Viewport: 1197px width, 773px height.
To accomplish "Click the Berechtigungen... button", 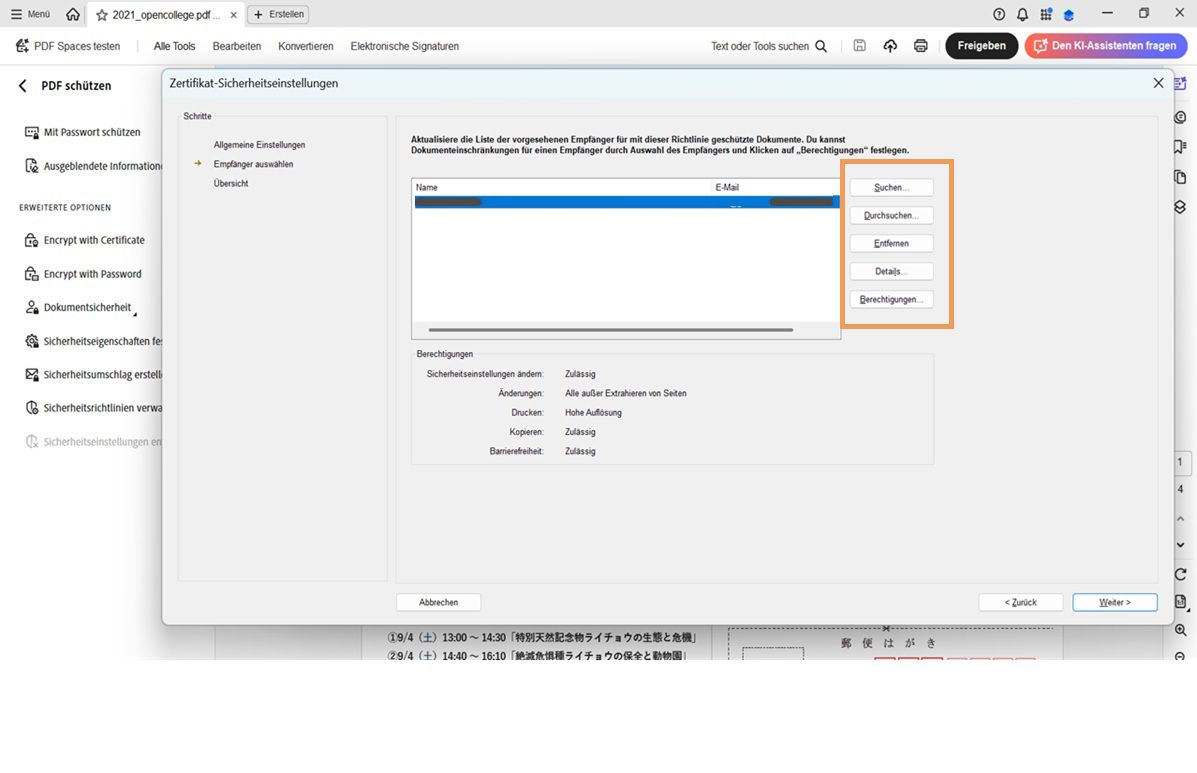I will 891,300.
